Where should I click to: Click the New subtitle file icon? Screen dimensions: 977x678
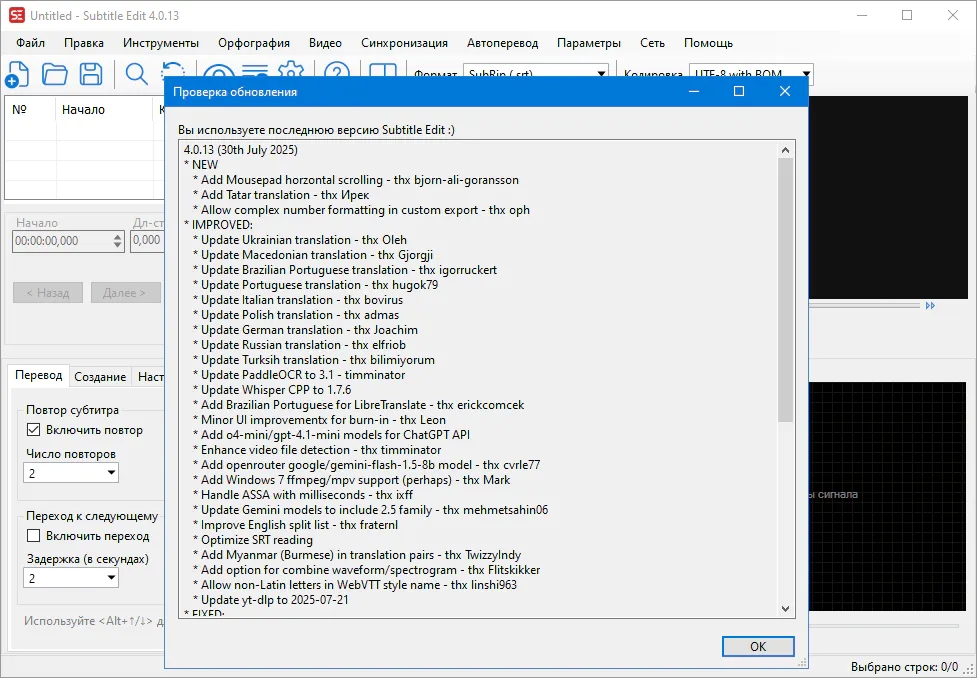tap(17, 74)
